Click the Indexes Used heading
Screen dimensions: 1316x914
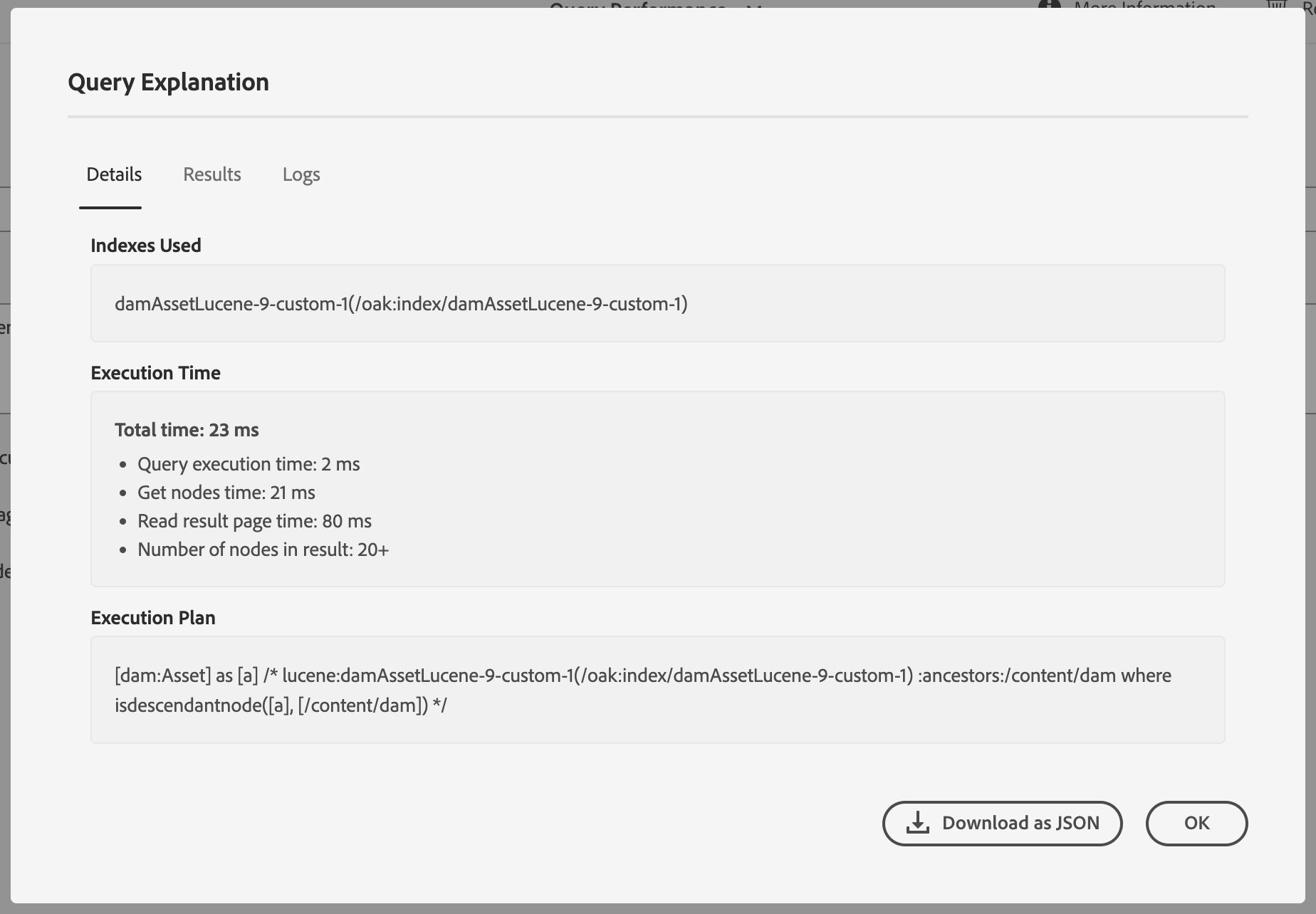[x=146, y=246]
